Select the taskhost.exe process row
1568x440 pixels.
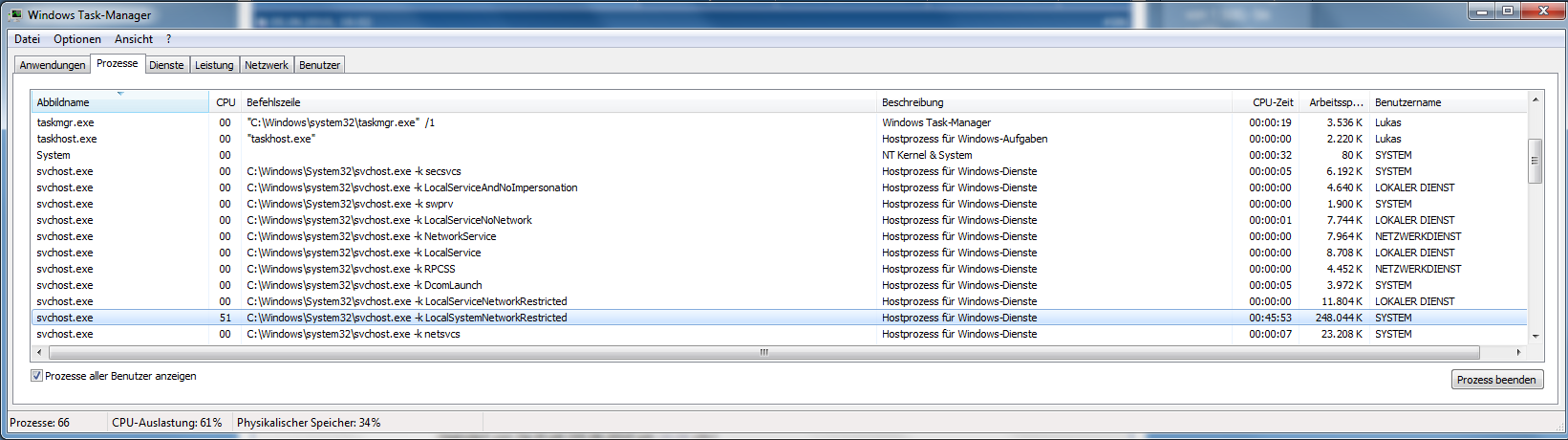click(779, 139)
